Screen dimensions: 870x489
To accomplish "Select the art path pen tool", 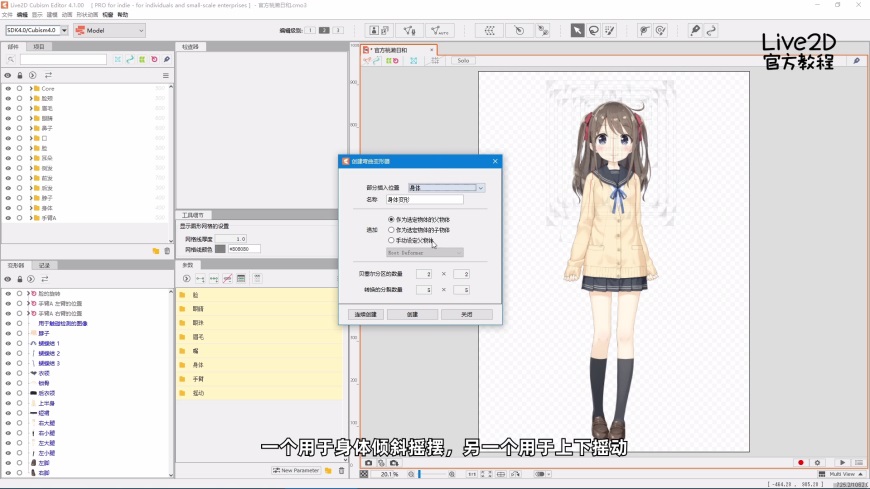I will 695,31.
